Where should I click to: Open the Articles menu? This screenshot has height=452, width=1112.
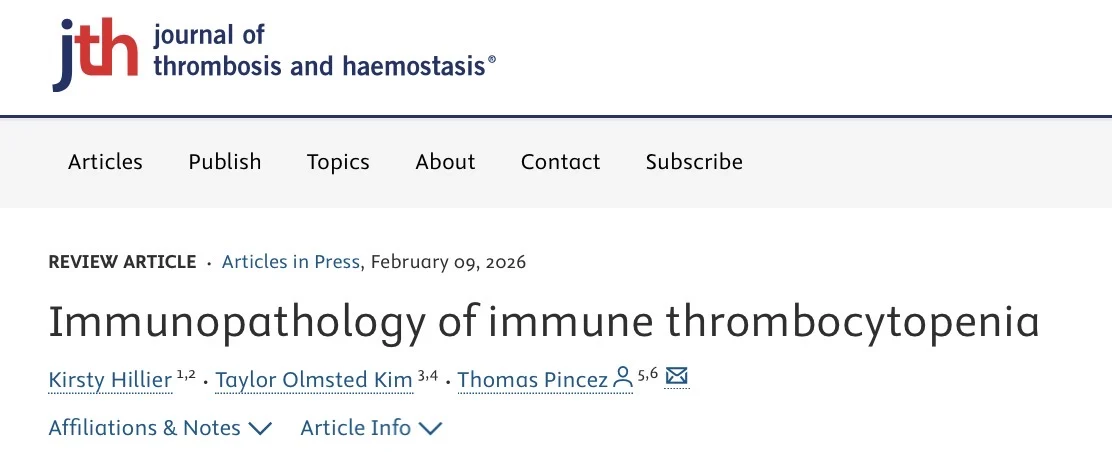coord(105,162)
